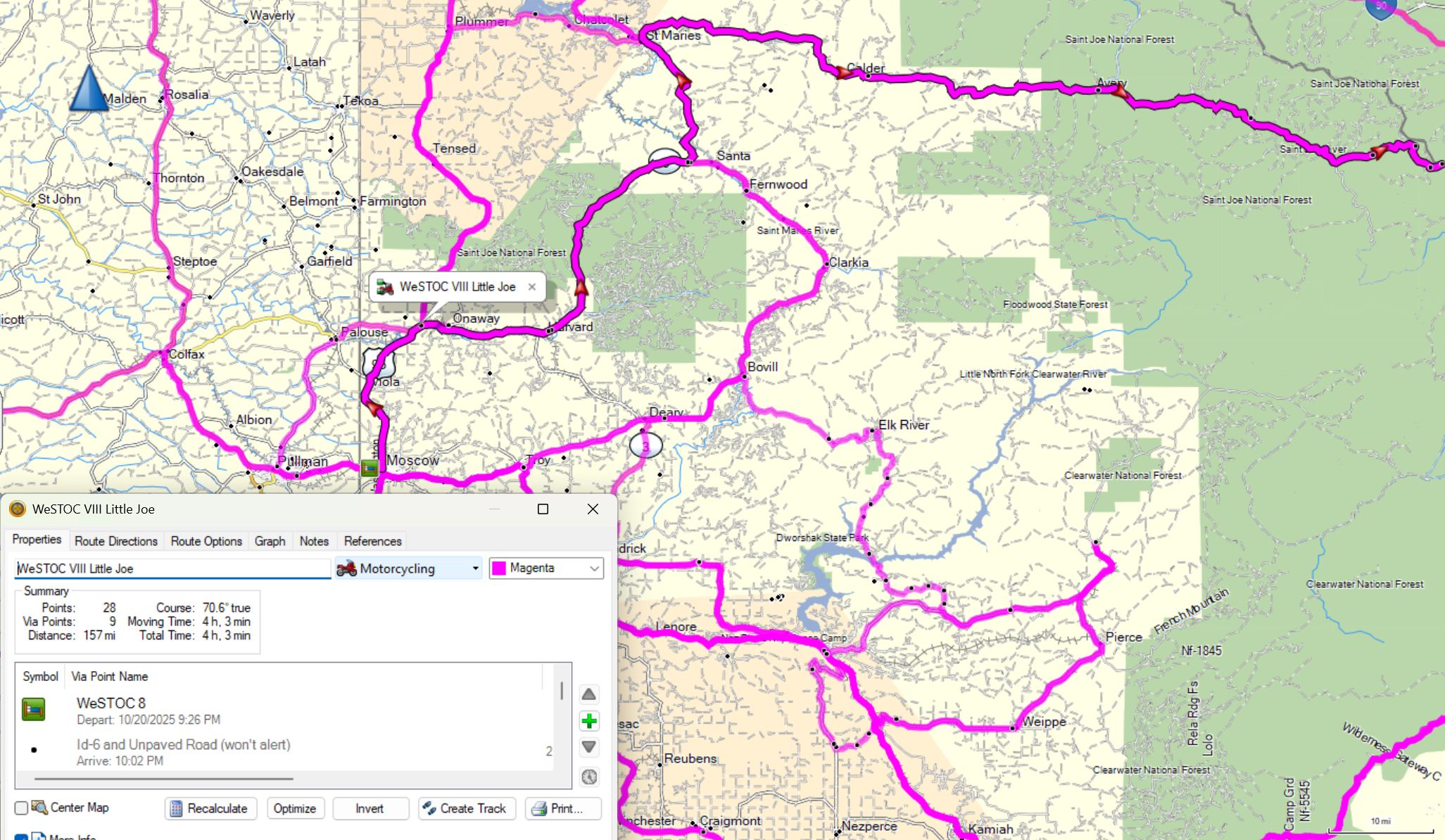Click the Print button with printer icon
The image size is (1445, 840).
click(563, 808)
